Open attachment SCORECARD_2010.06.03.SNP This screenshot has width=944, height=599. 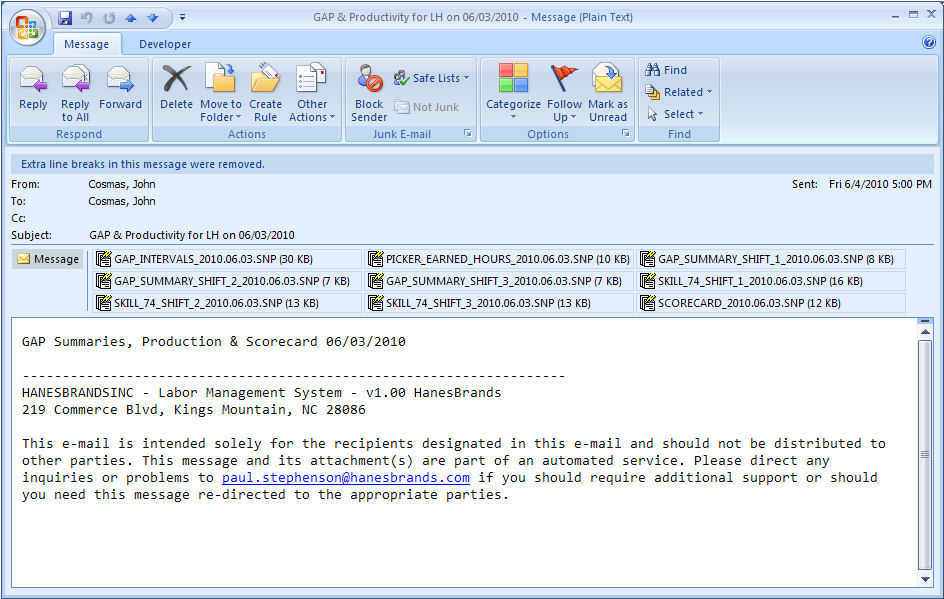click(772, 303)
